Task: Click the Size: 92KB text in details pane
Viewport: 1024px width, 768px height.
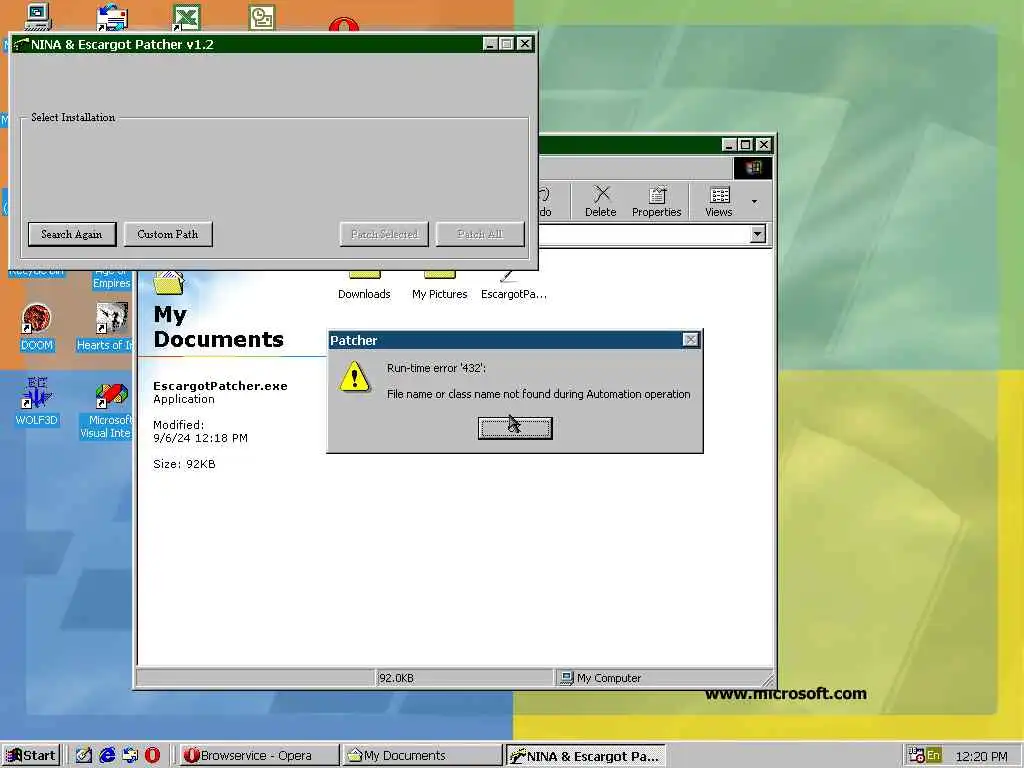Action: 184,464
